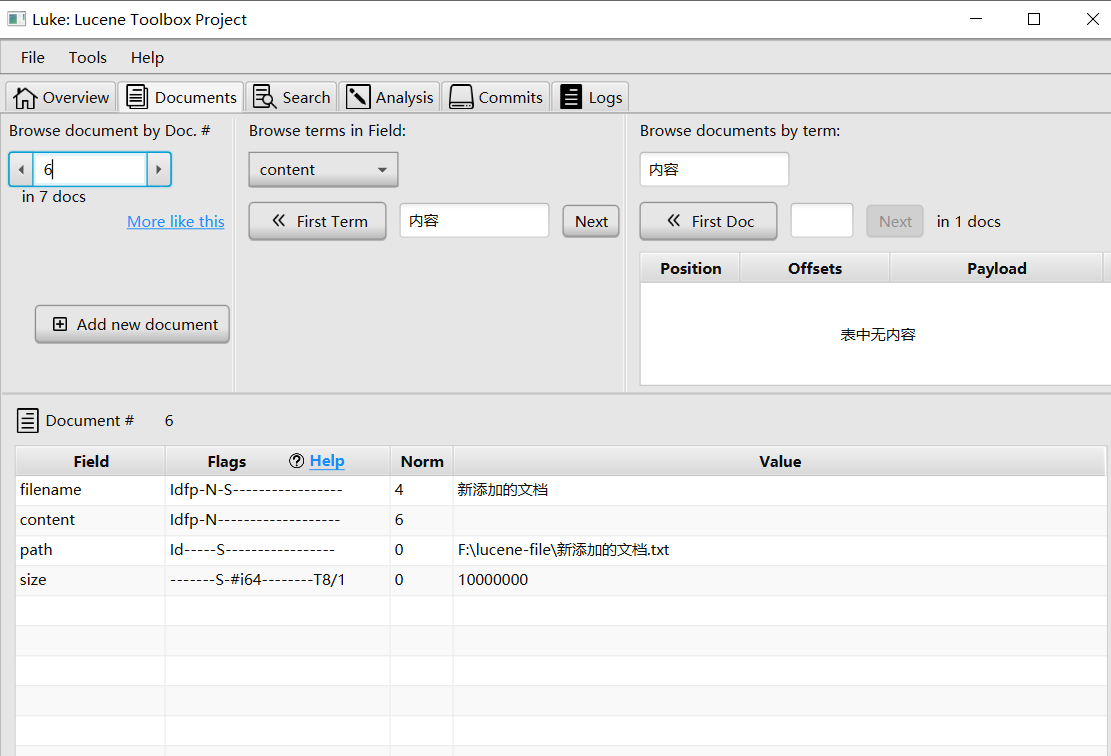Screen dimensions: 1111x756
Task: Select the size field row
Action: [560, 580]
